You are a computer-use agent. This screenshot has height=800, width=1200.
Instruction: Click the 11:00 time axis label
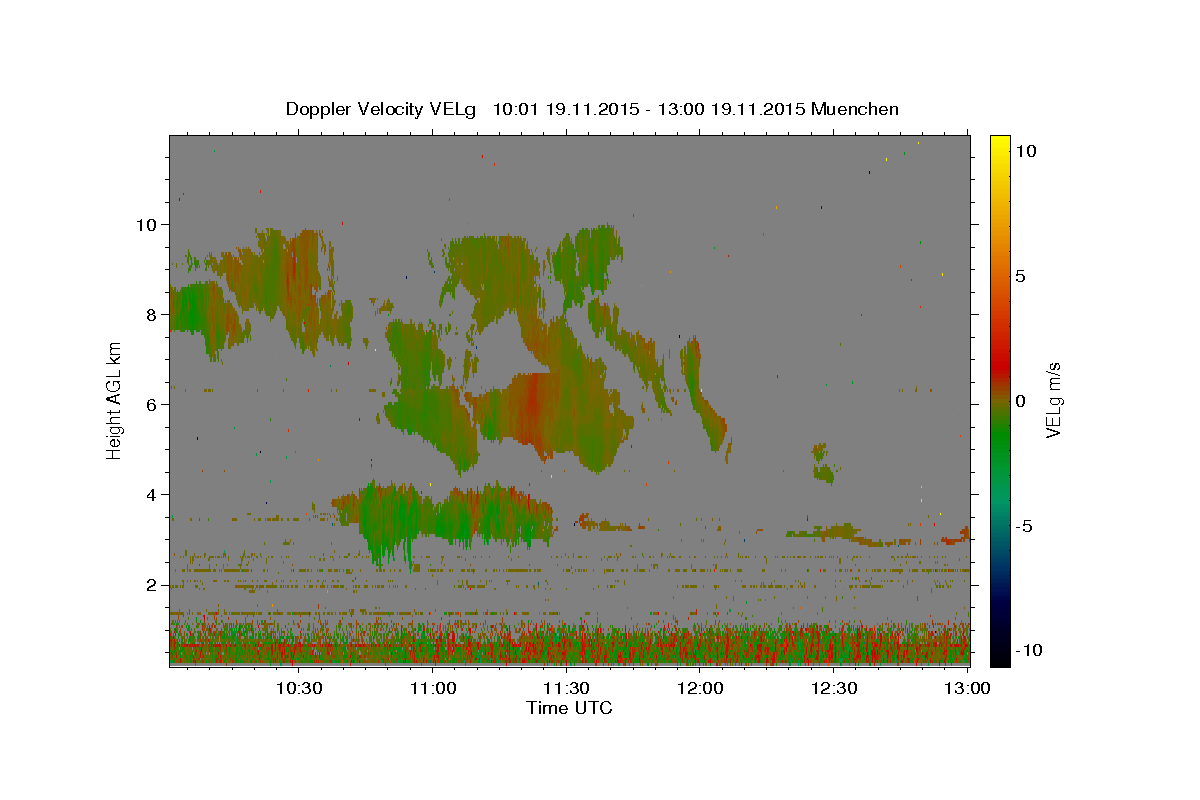[433, 688]
